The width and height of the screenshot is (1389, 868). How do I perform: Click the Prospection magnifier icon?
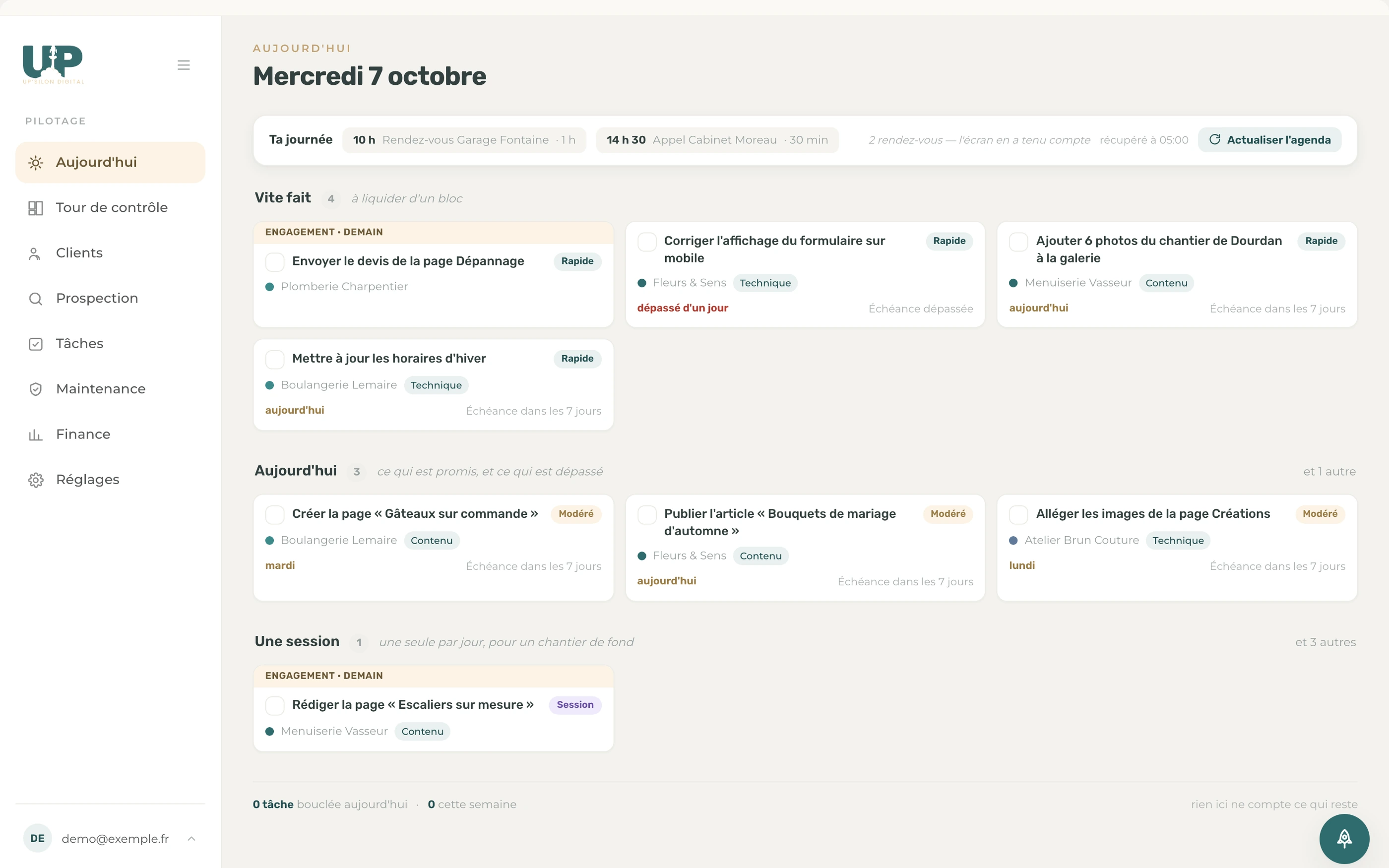tap(36, 299)
